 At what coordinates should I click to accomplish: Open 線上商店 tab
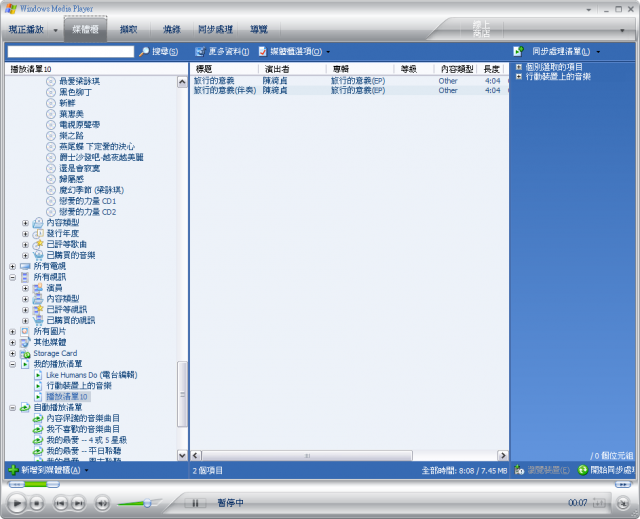(481, 29)
